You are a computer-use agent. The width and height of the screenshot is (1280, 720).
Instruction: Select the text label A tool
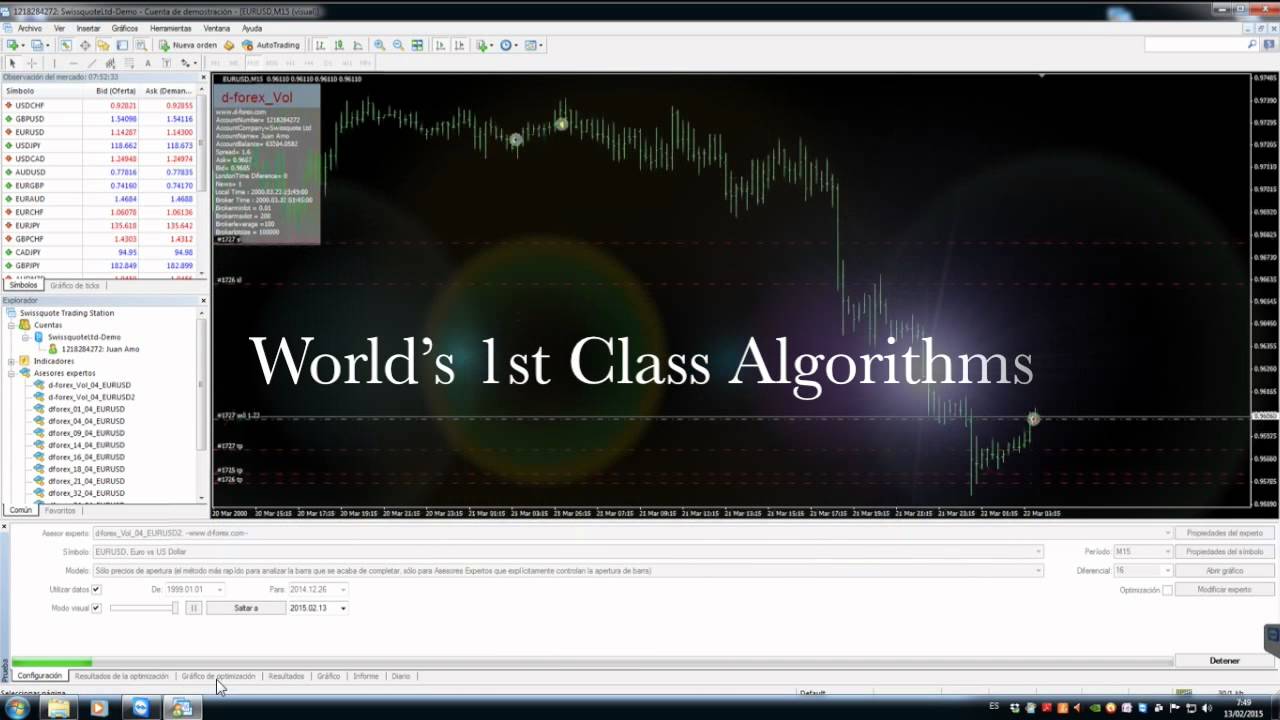(148, 63)
